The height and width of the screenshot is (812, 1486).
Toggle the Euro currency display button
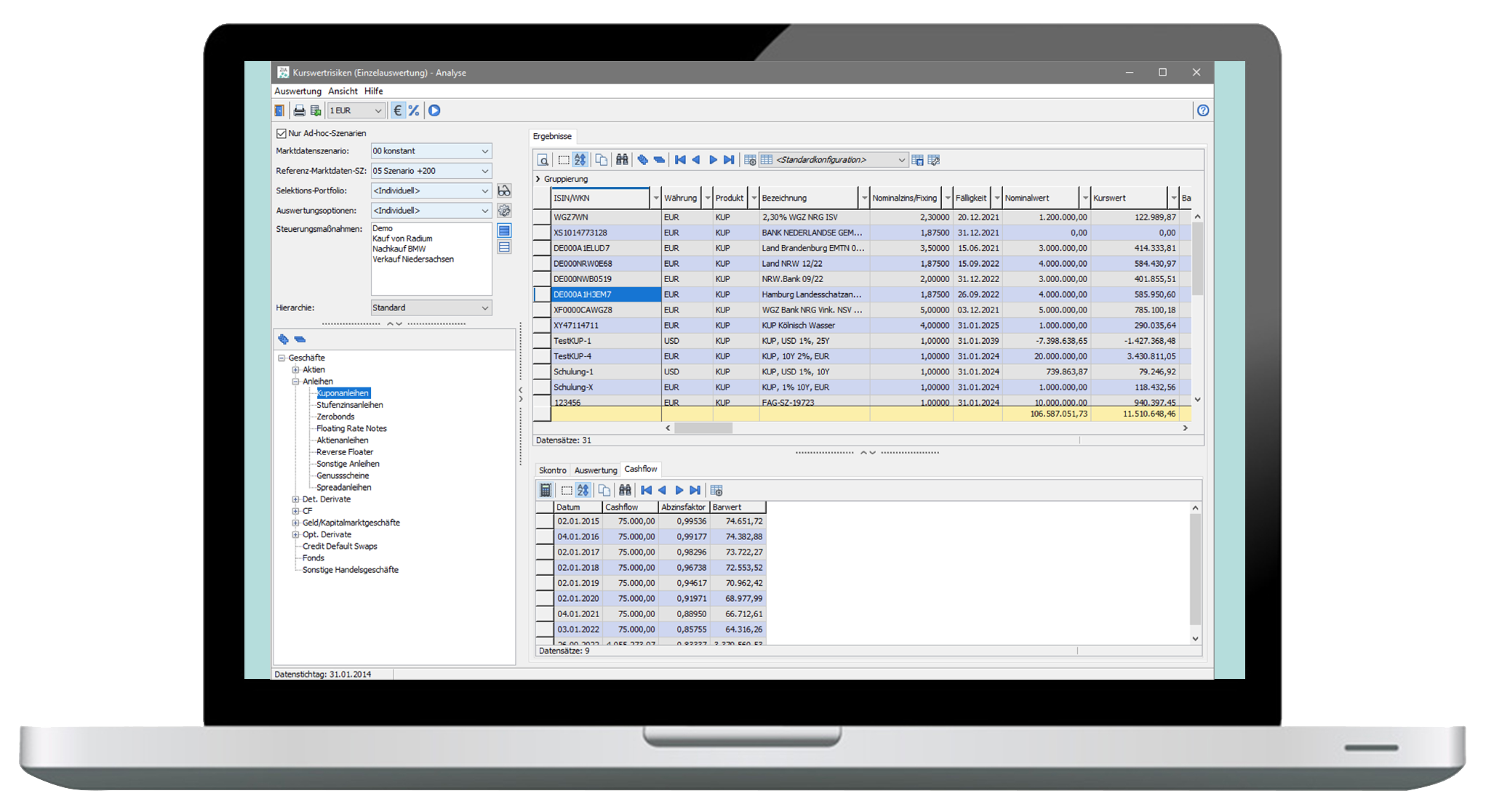click(x=398, y=110)
